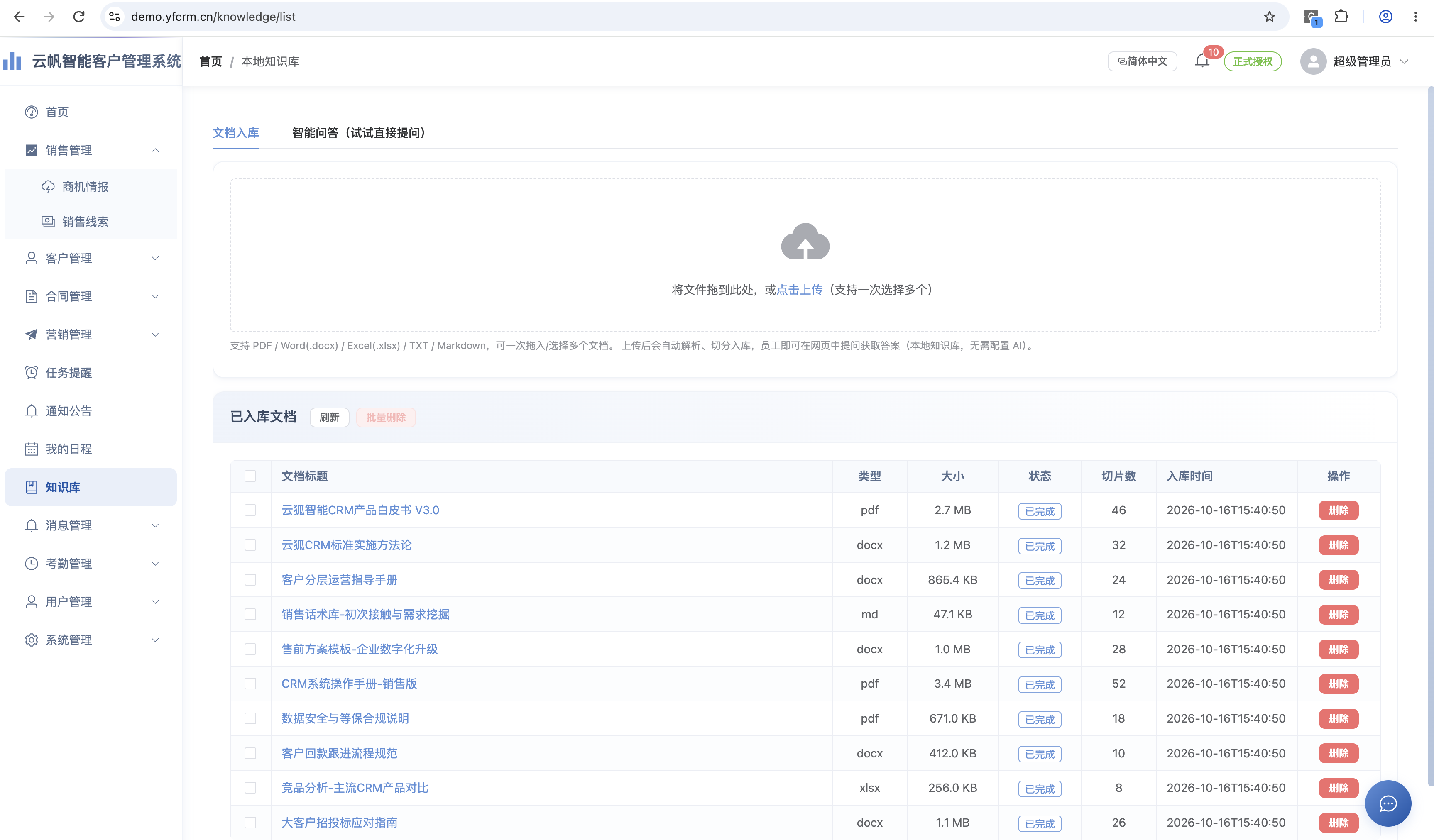Open browser three-dot menu

pyautogui.click(x=1415, y=17)
